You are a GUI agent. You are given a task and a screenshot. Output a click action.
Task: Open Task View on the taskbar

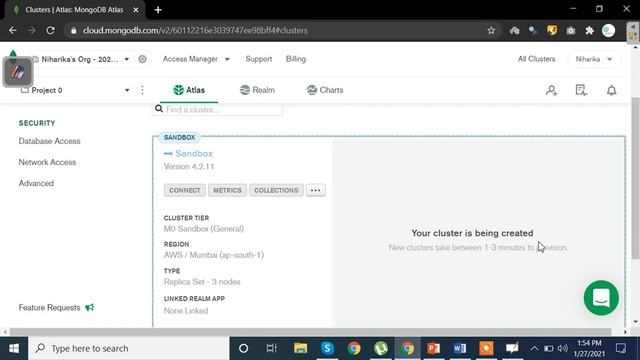click(271, 348)
